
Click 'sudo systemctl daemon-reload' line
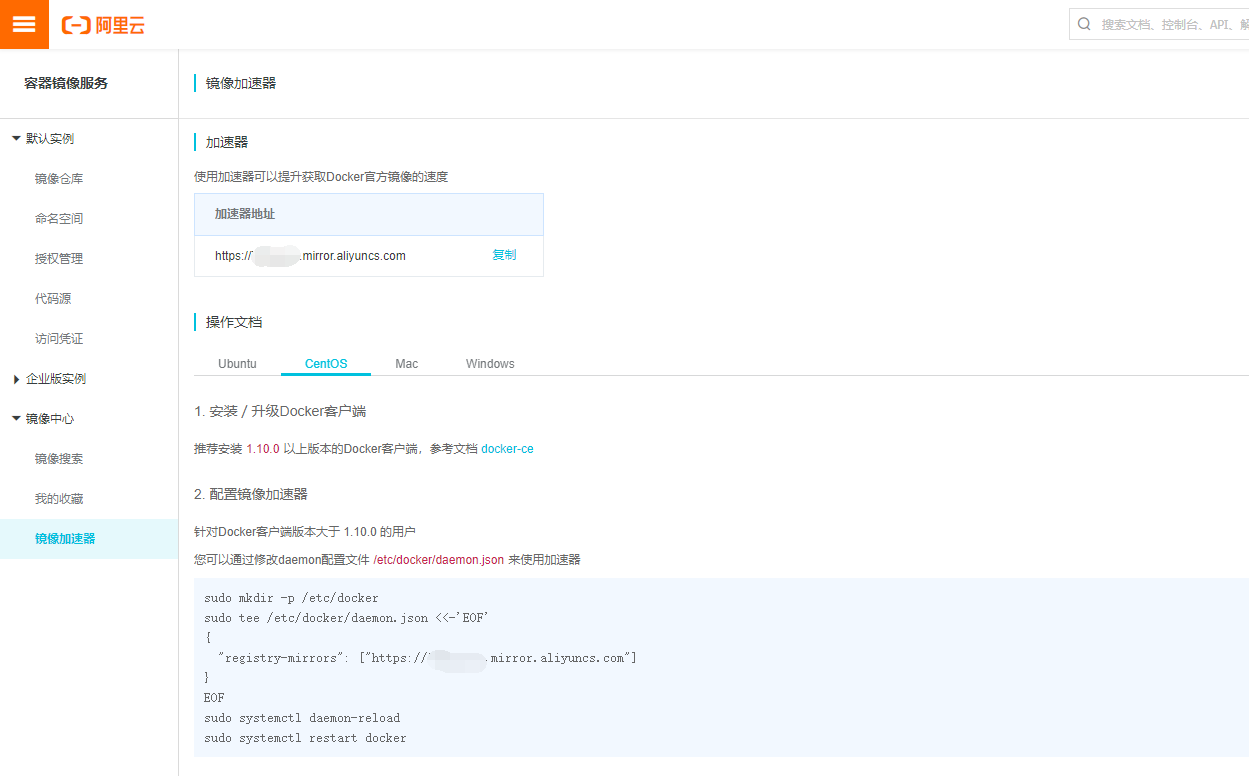point(302,718)
